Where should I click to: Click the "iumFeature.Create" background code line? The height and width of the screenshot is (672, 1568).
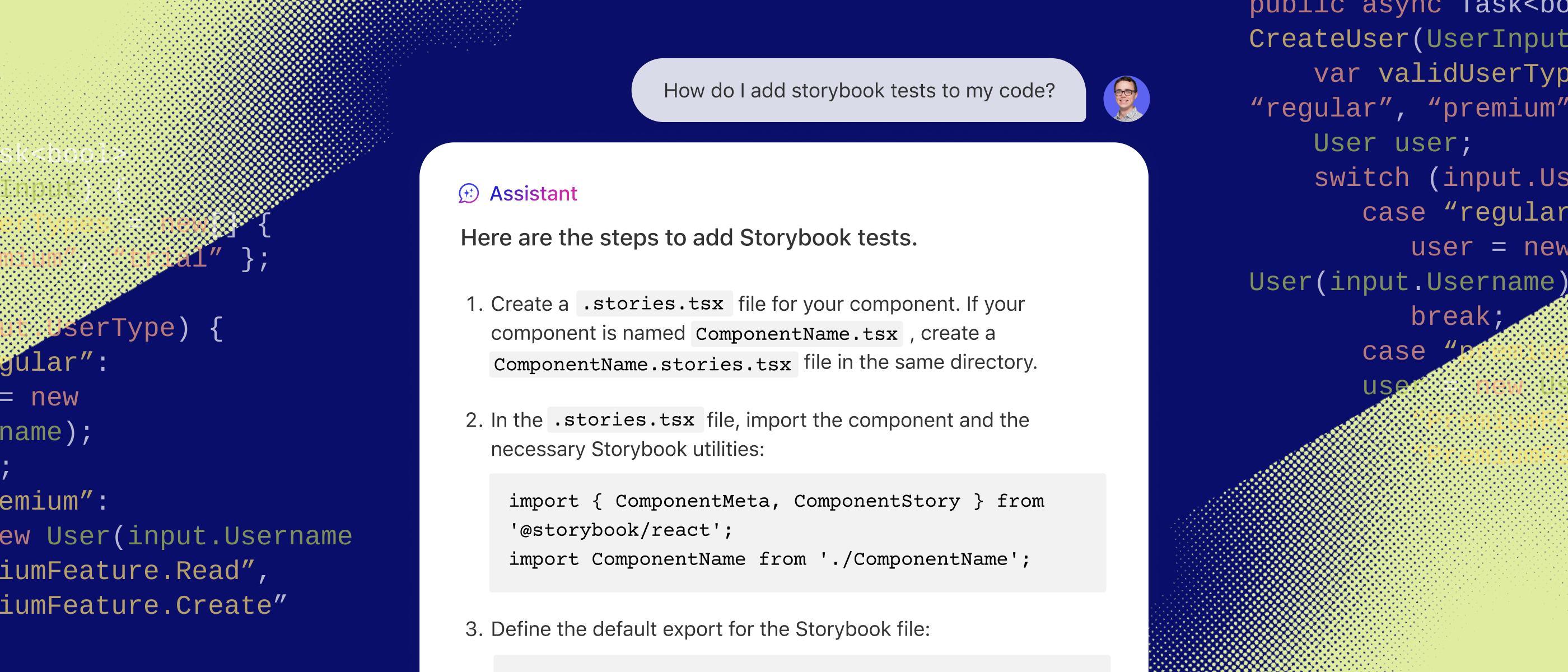click(x=142, y=605)
